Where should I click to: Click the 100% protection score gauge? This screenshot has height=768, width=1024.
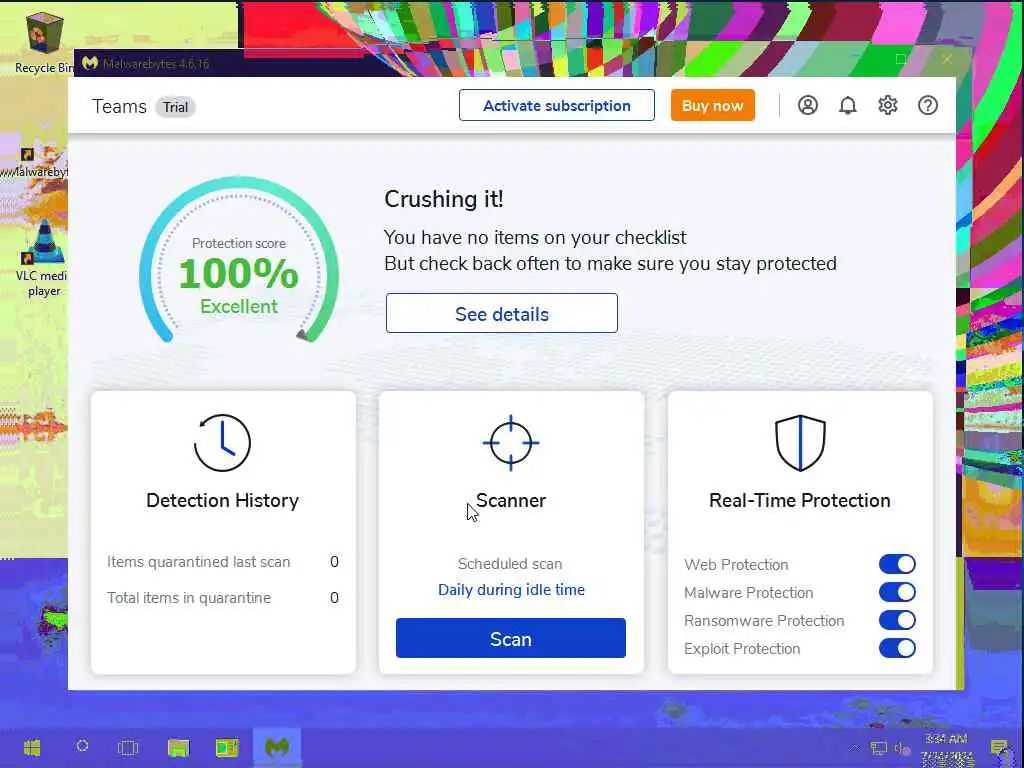(239, 261)
